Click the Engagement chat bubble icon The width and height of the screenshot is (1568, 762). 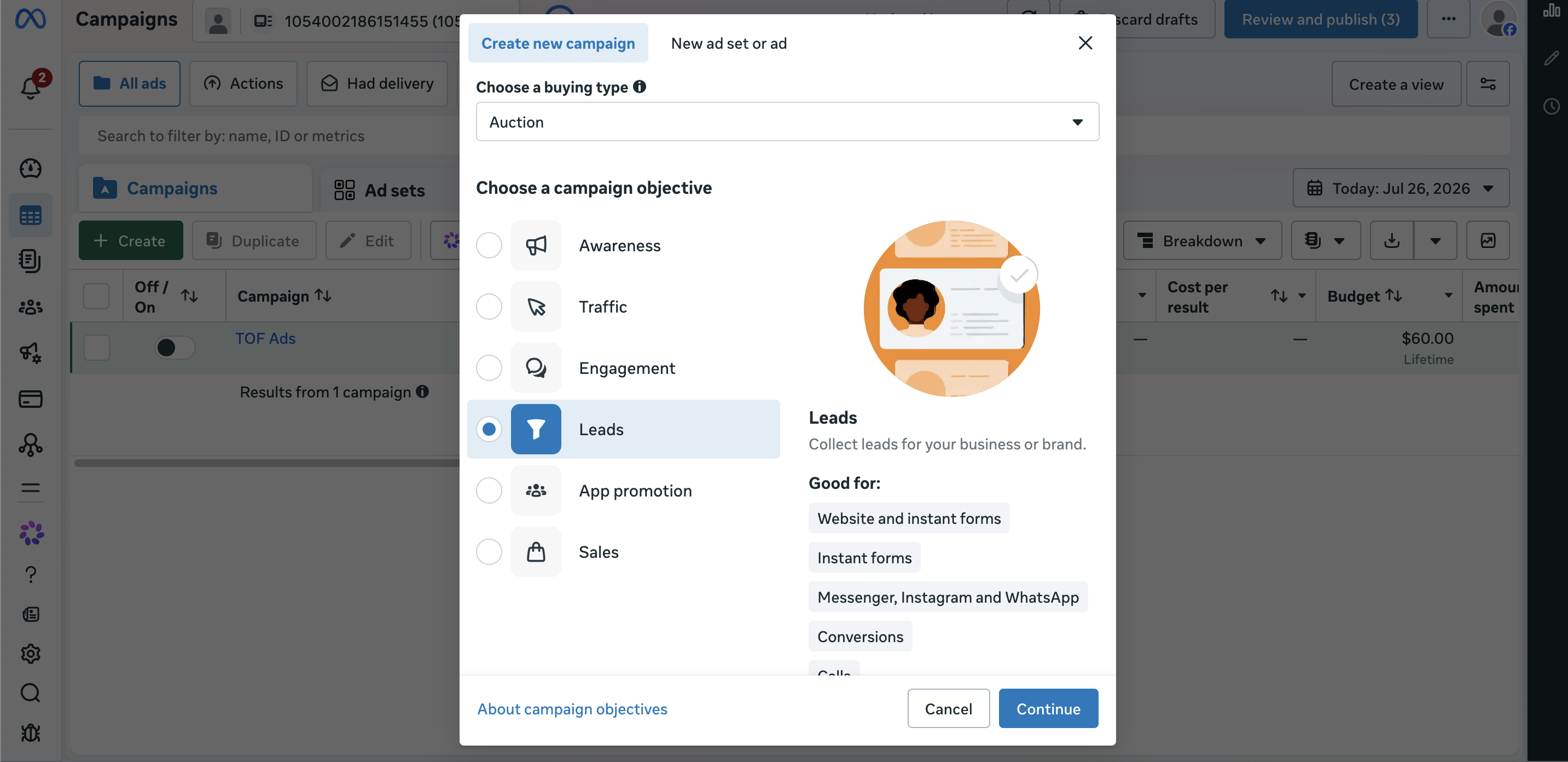[536, 367]
